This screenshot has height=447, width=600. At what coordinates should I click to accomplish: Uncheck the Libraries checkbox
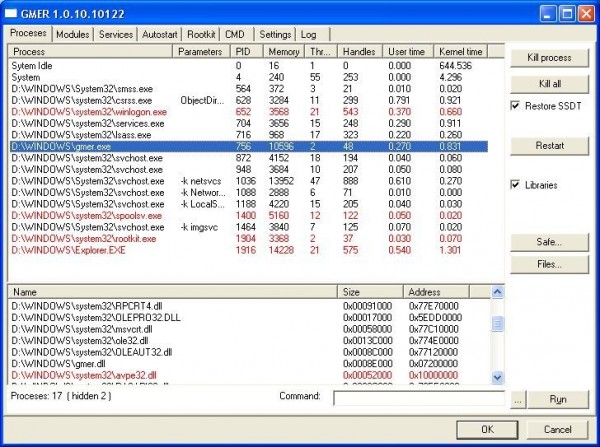[516, 185]
